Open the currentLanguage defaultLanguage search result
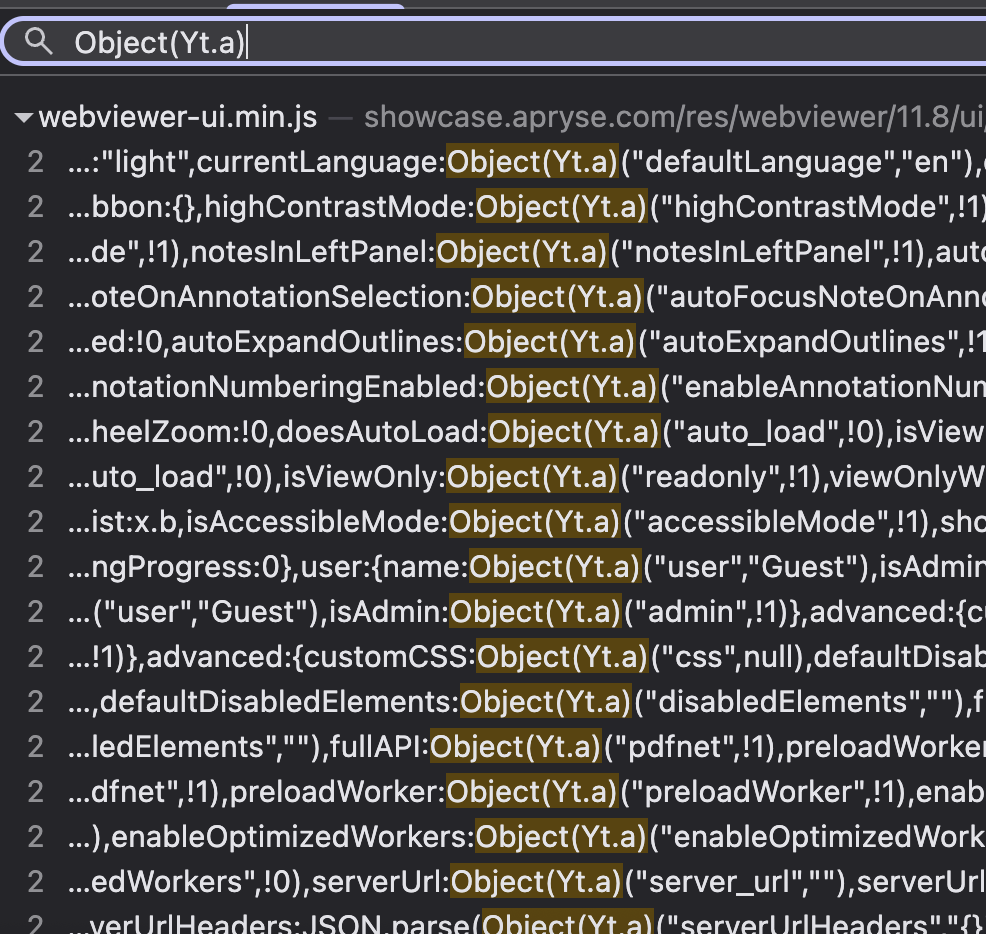Viewport: 986px width, 934px height. click(500, 162)
